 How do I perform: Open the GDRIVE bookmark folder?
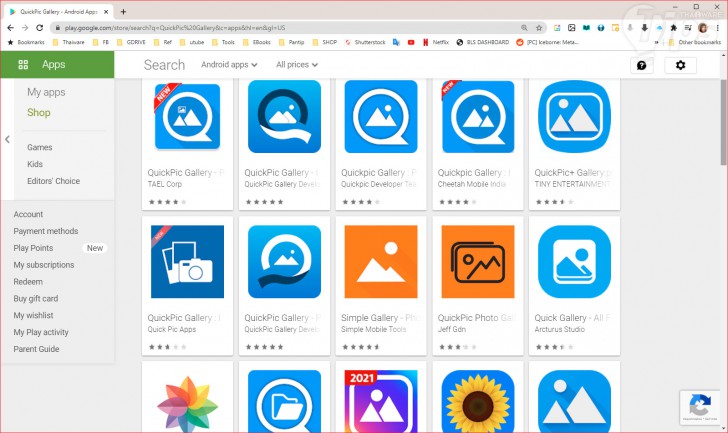click(x=131, y=42)
